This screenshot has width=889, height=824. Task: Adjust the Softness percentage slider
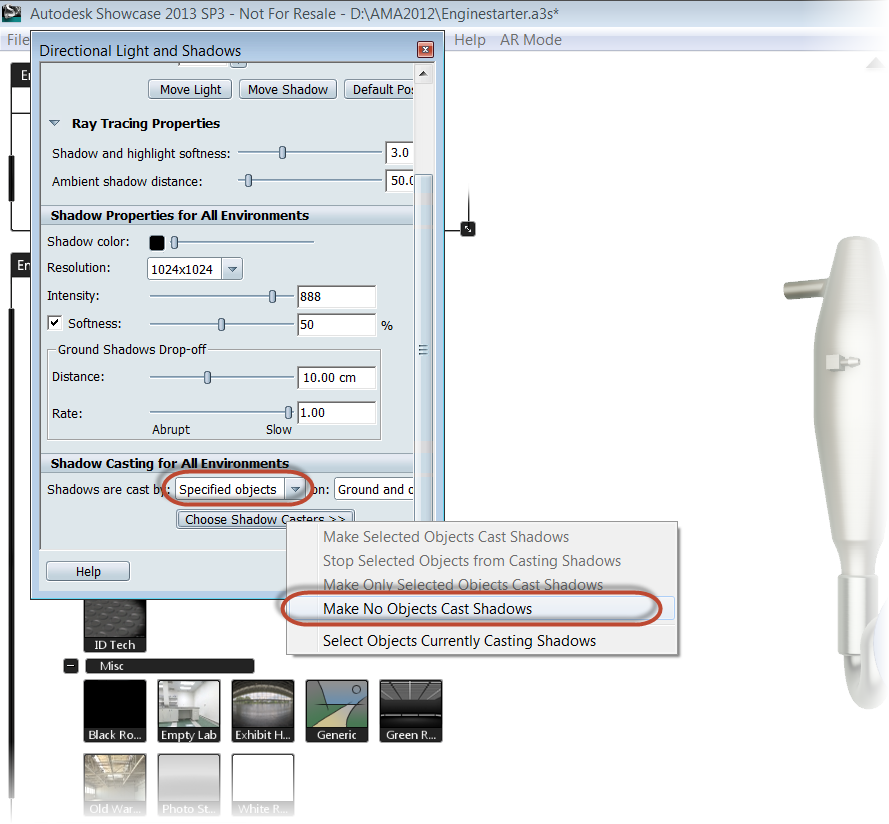221,324
